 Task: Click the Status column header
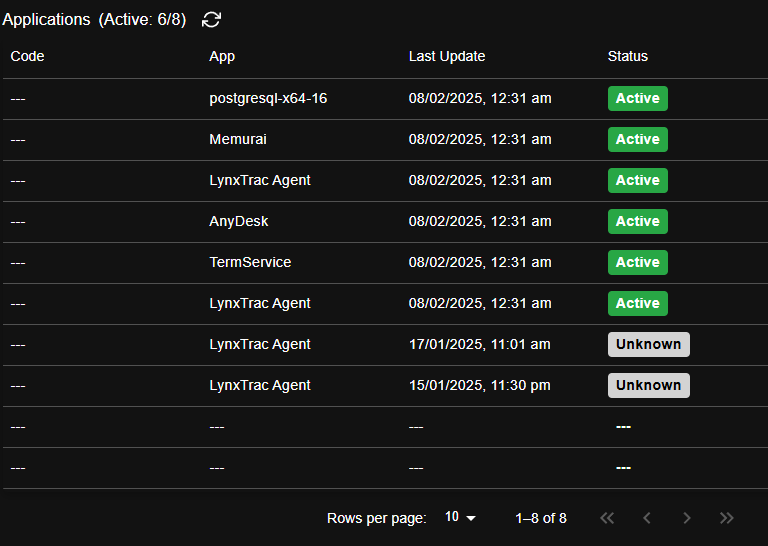[627, 56]
